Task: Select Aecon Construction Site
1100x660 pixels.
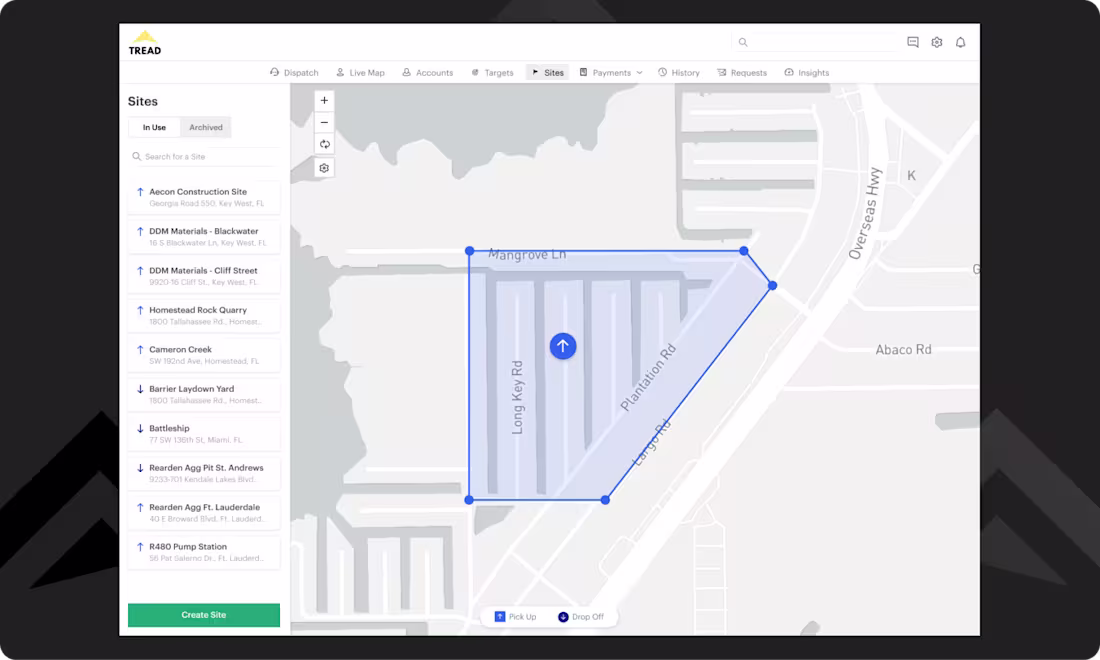Action: (x=204, y=197)
